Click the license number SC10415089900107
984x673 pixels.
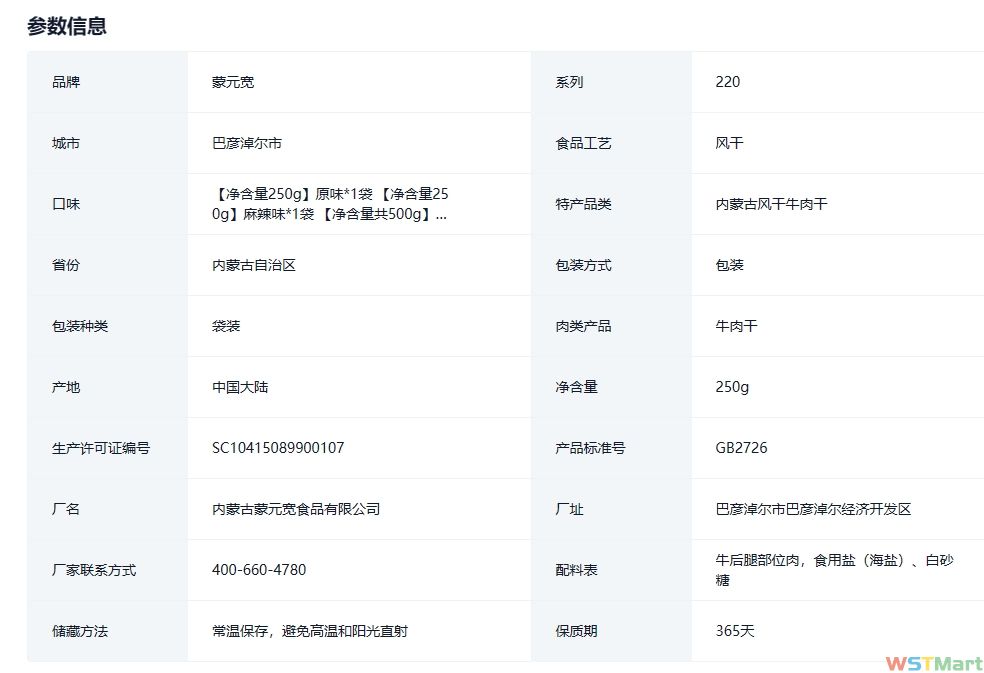pyautogui.click(x=278, y=448)
